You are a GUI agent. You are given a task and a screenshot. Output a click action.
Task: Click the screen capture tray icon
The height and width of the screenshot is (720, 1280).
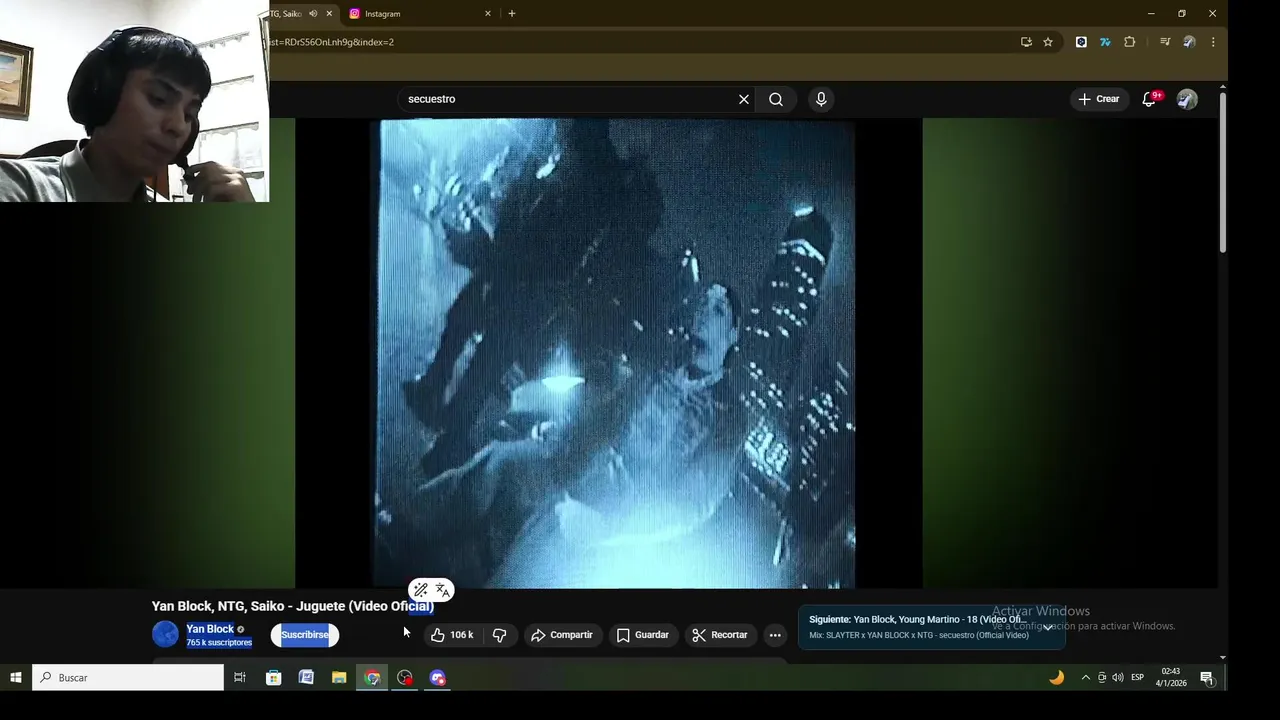[1102, 677]
